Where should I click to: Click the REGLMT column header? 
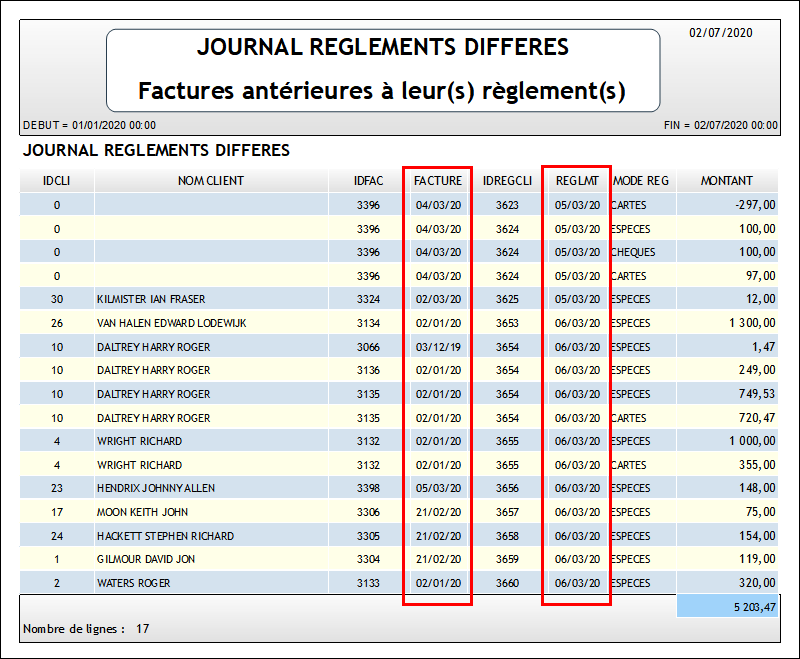click(x=576, y=181)
